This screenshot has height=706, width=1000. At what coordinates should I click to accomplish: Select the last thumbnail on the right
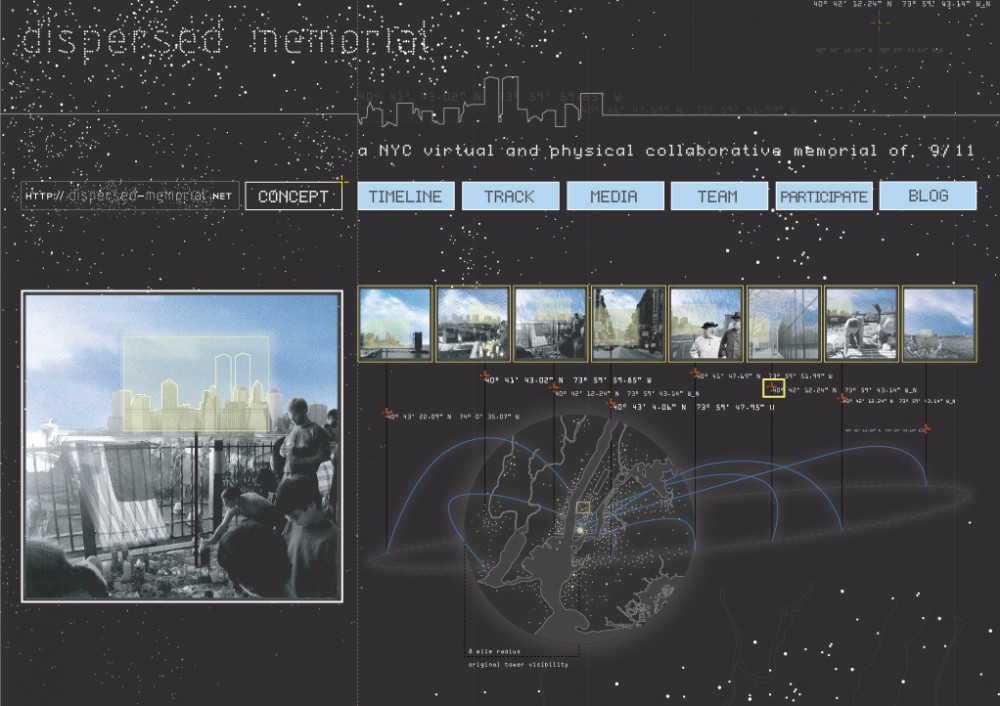coord(939,324)
